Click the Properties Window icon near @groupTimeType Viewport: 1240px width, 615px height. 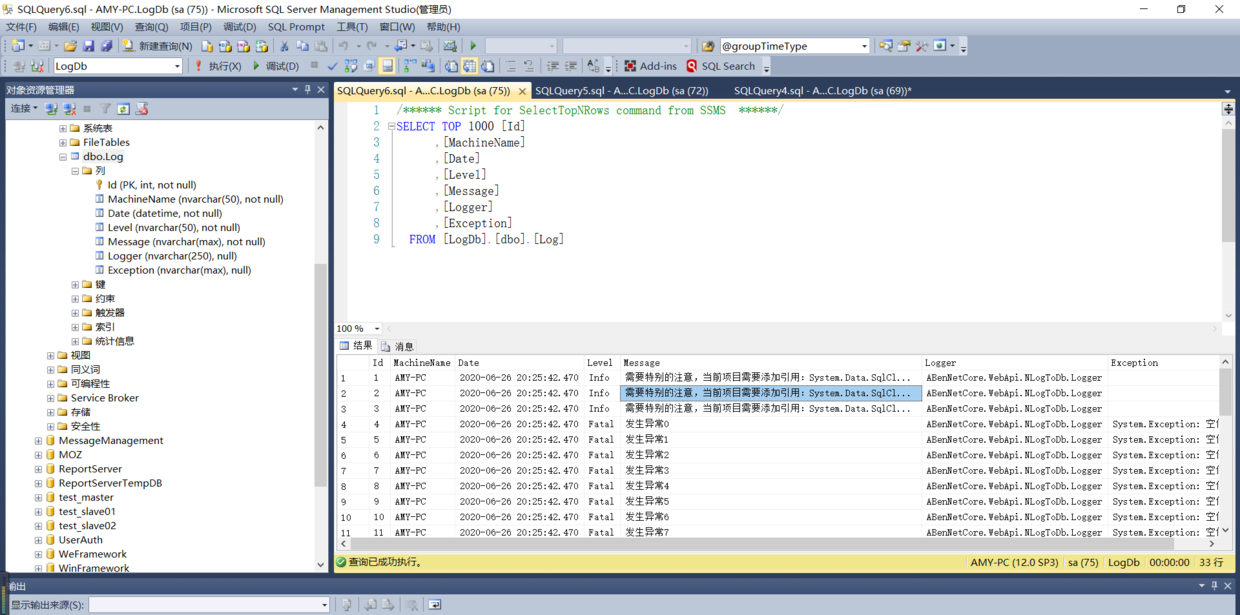(x=903, y=46)
